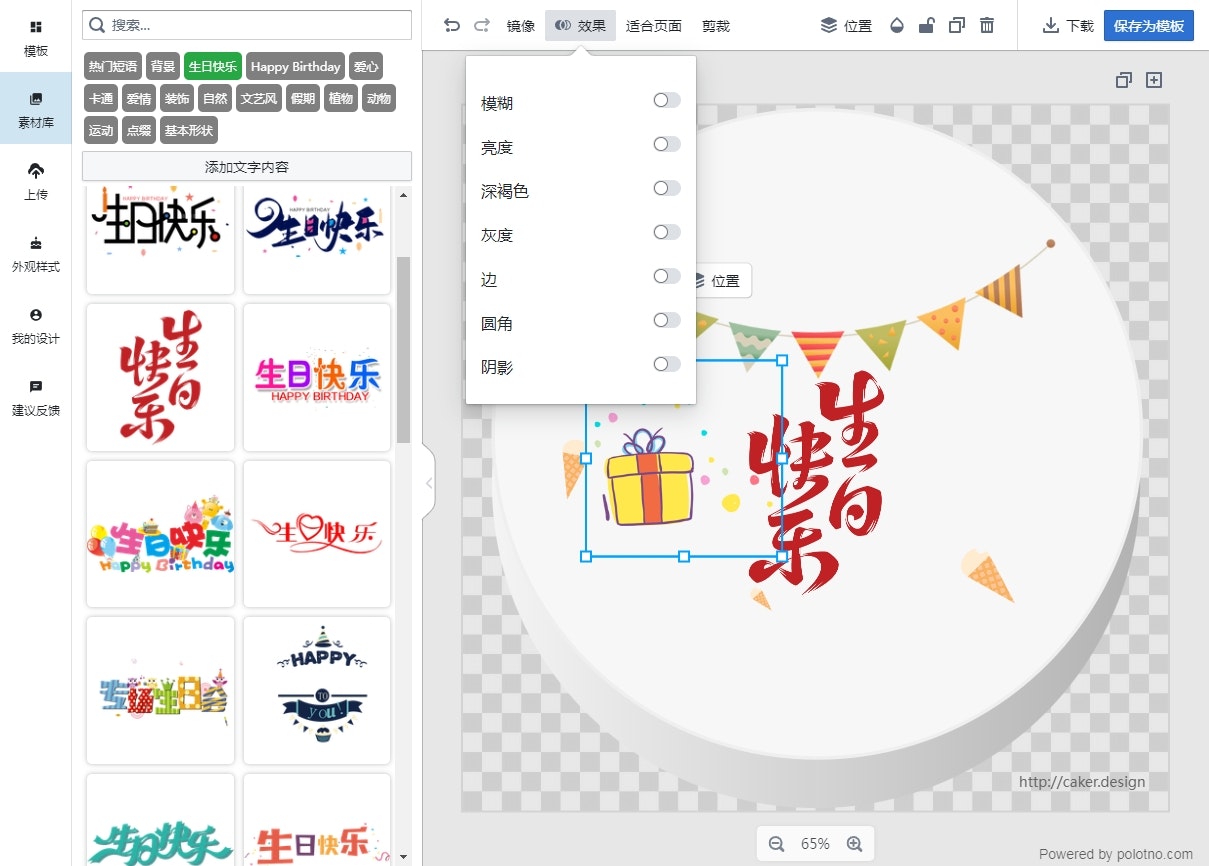Click the cartoon 生日快乐 Happy Birthday thumbnail
The height and width of the screenshot is (866, 1209).
coord(160,534)
